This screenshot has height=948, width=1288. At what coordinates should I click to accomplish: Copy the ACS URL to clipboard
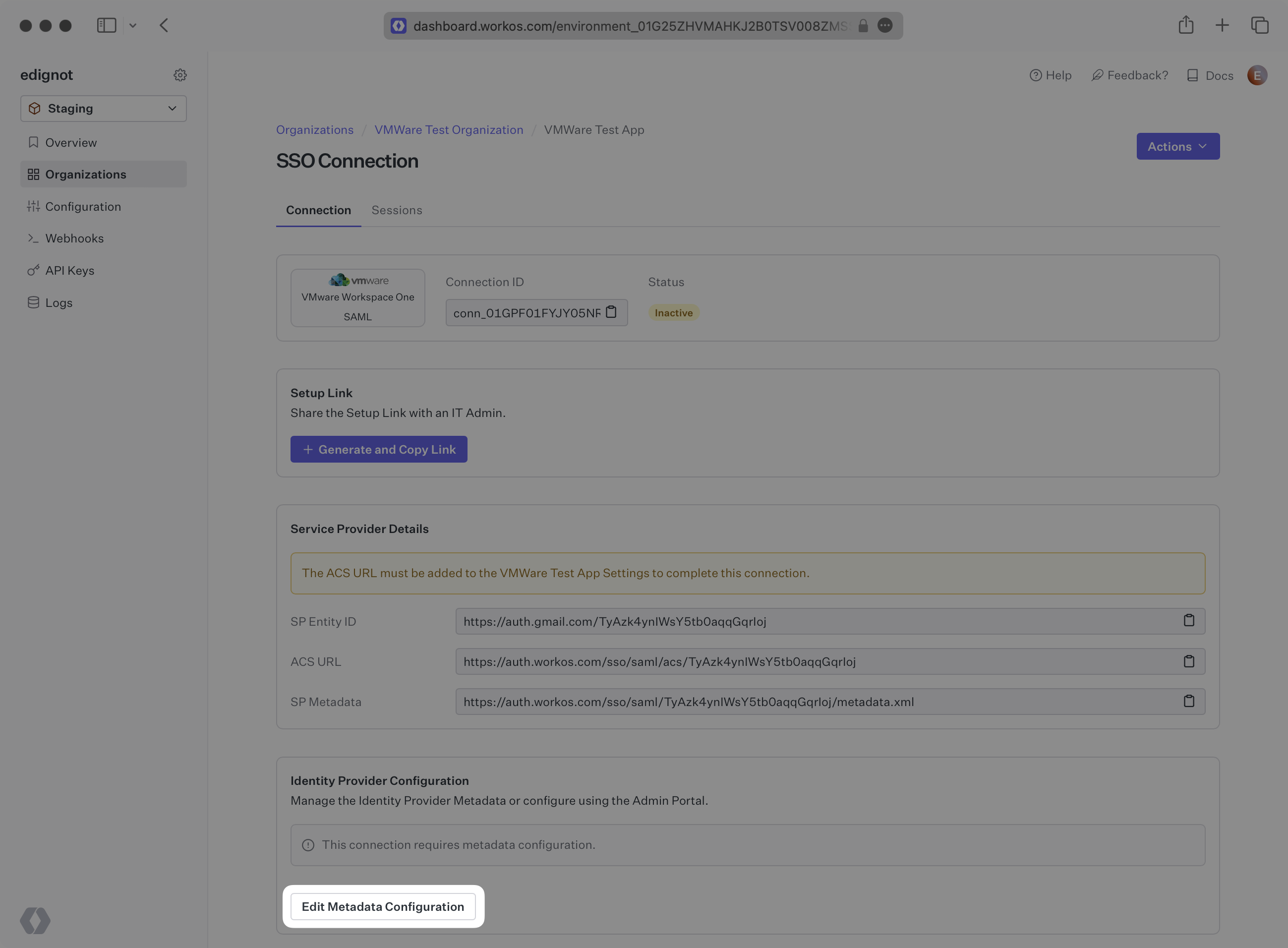coord(1189,661)
